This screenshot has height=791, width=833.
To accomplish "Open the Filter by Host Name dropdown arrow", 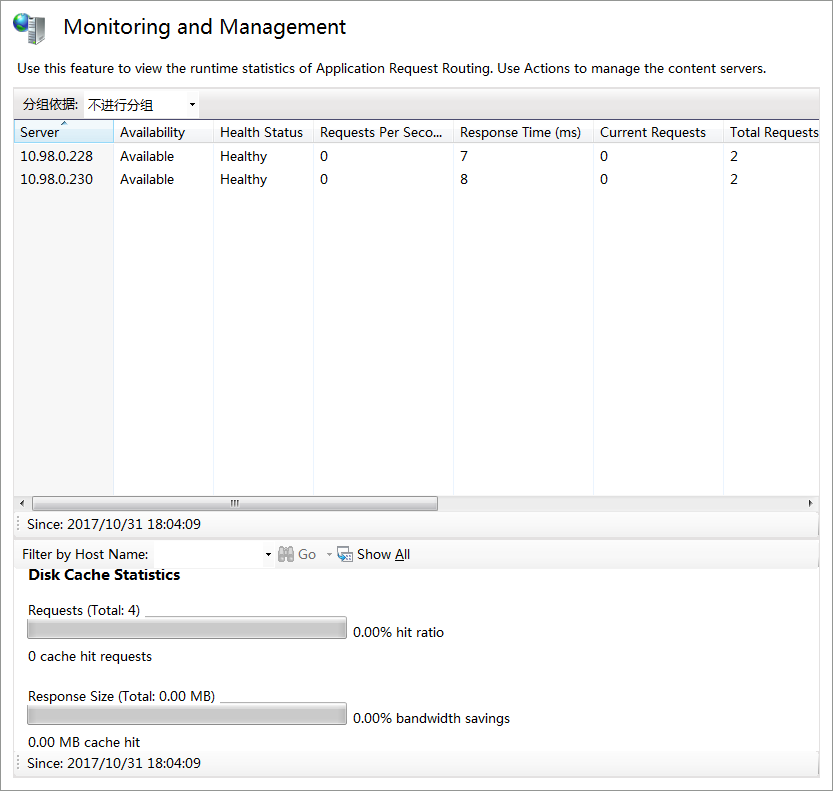I will click(x=268, y=555).
